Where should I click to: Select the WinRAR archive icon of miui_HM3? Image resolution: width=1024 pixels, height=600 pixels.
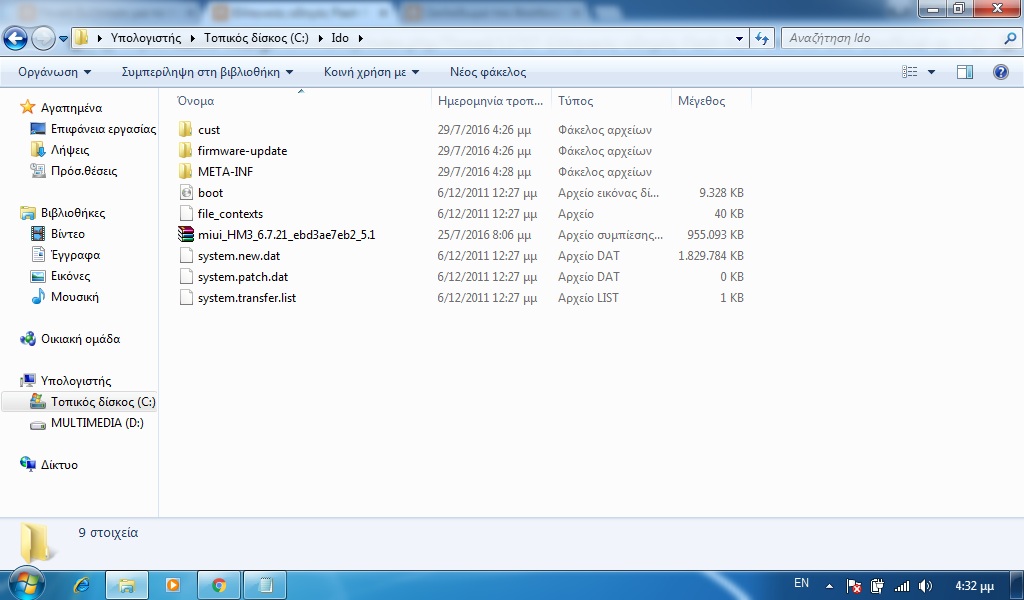[x=186, y=234]
